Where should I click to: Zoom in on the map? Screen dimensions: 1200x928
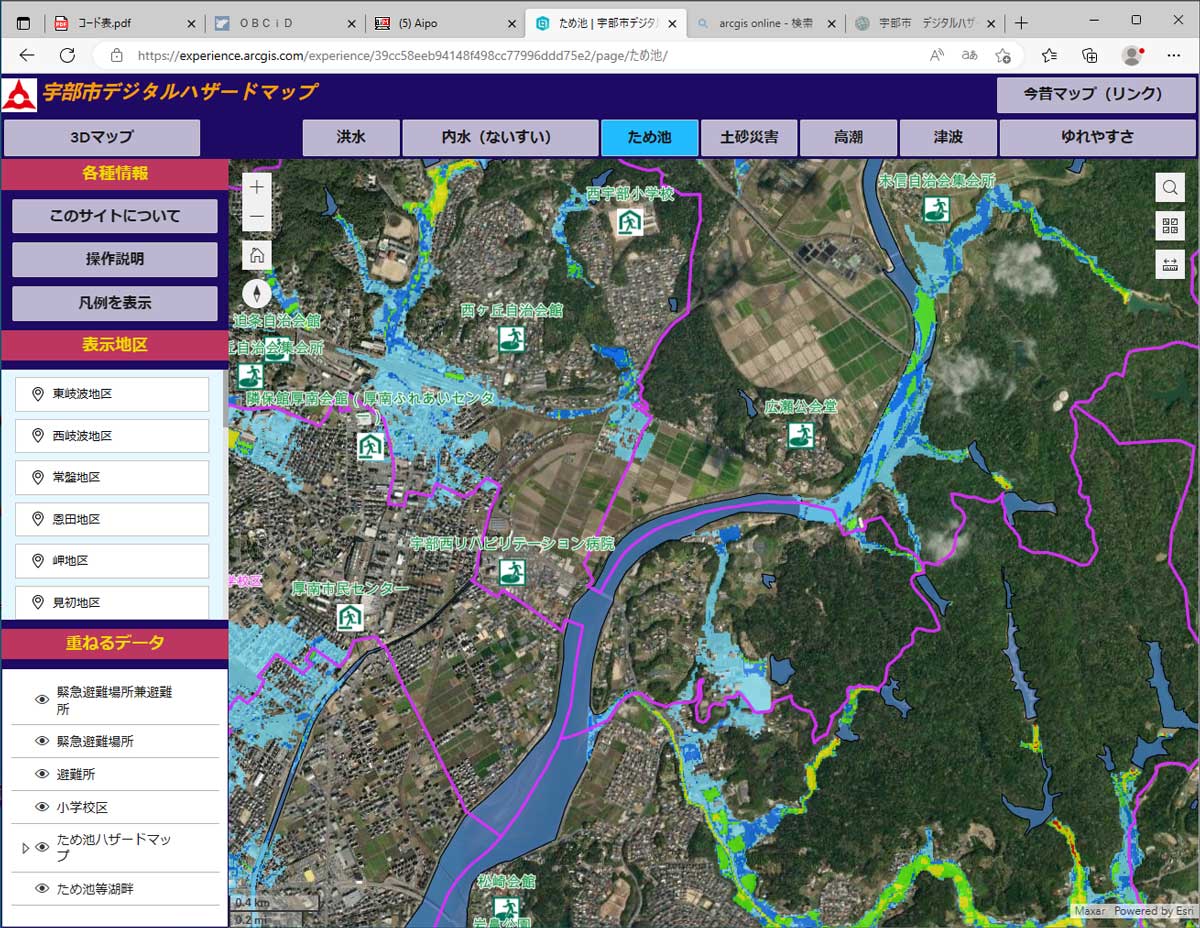pos(257,187)
